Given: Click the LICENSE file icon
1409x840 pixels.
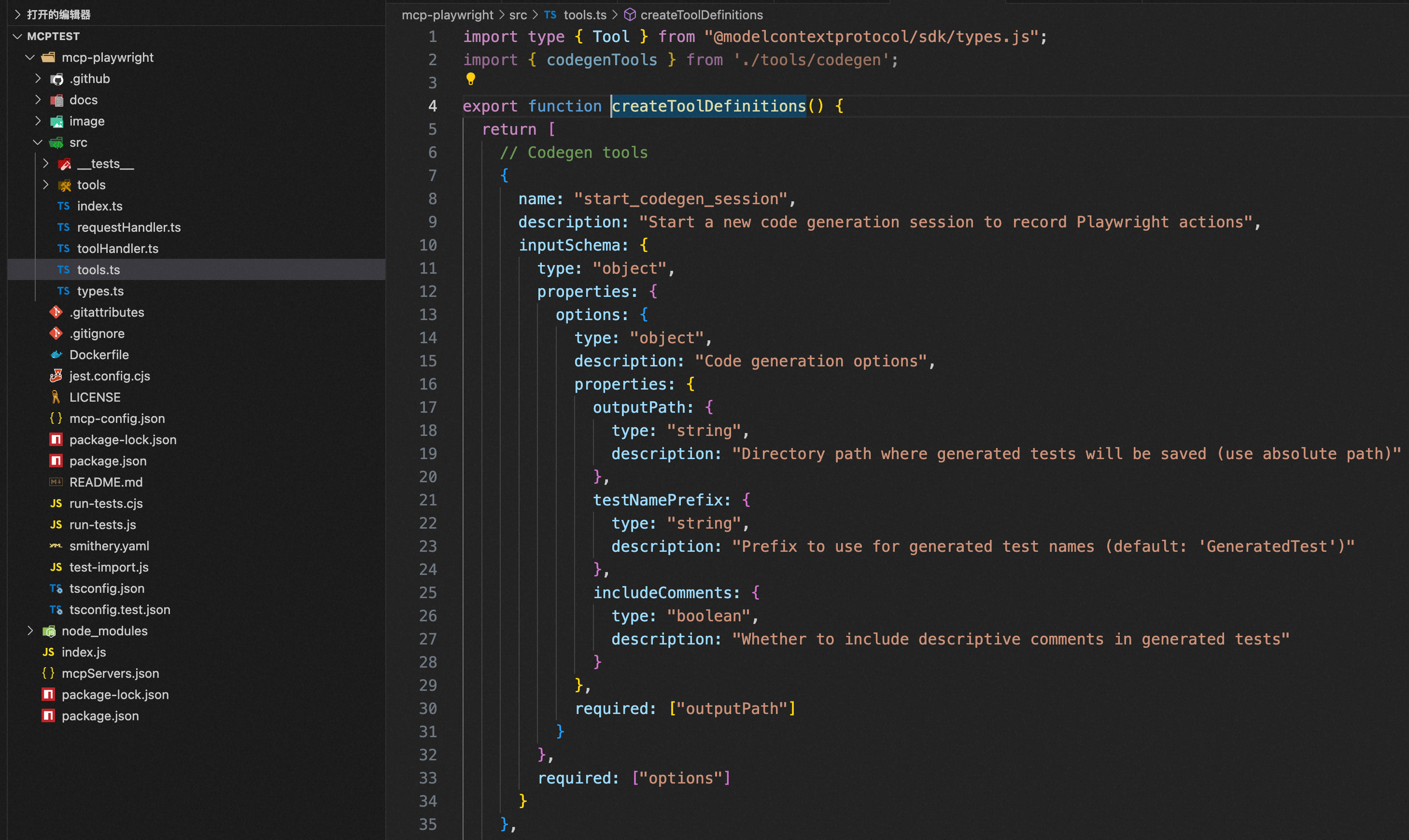Looking at the screenshot, I should pyautogui.click(x=56, y=397).
